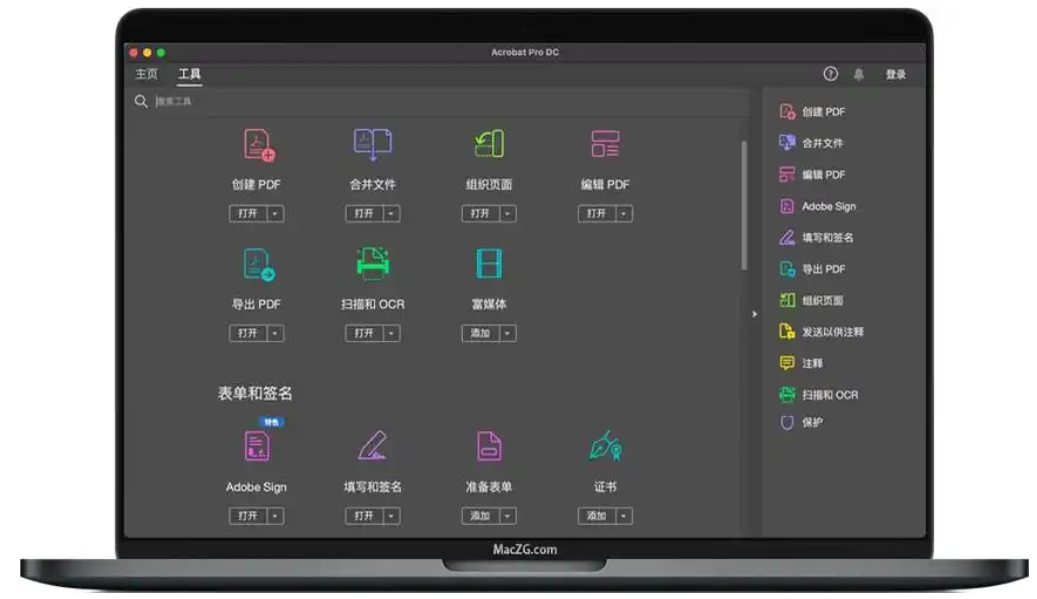Expand dropdown arrow next to 填写和签名 打开
The width and height of the screenshot is (1037, 599).
click(392, 516)
